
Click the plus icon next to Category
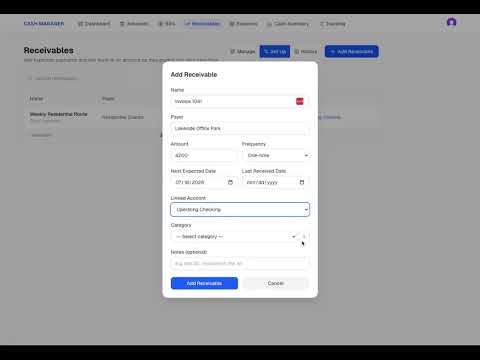(304, 237)
